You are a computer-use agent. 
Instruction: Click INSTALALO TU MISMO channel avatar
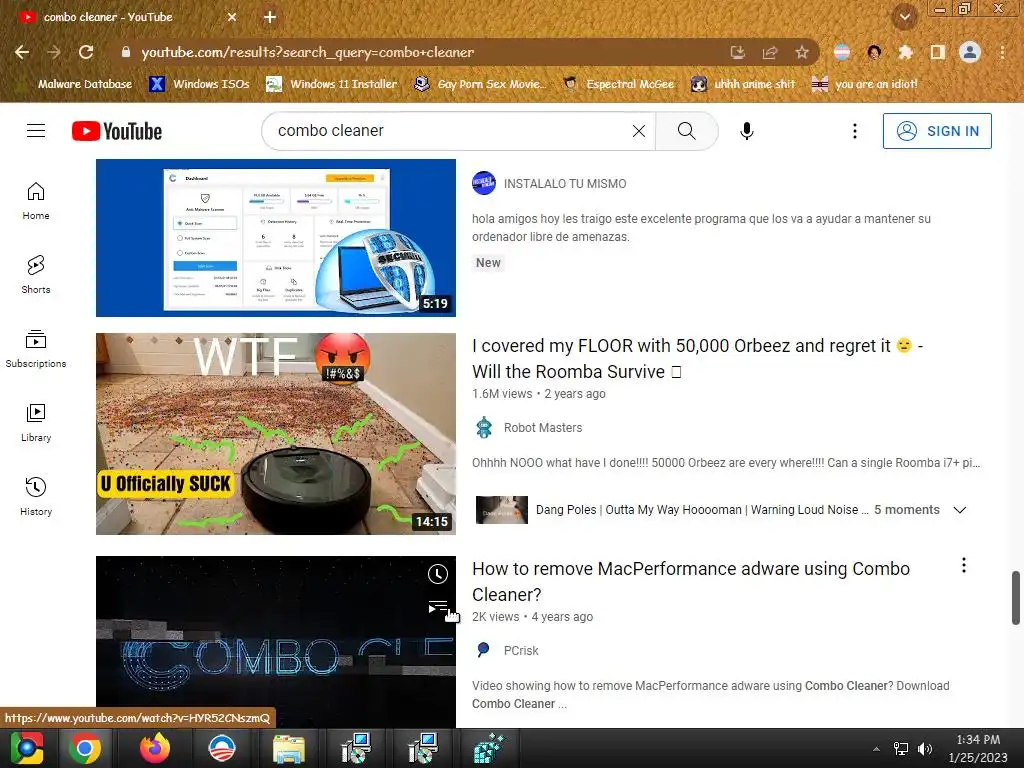click(x=484, y=184)
